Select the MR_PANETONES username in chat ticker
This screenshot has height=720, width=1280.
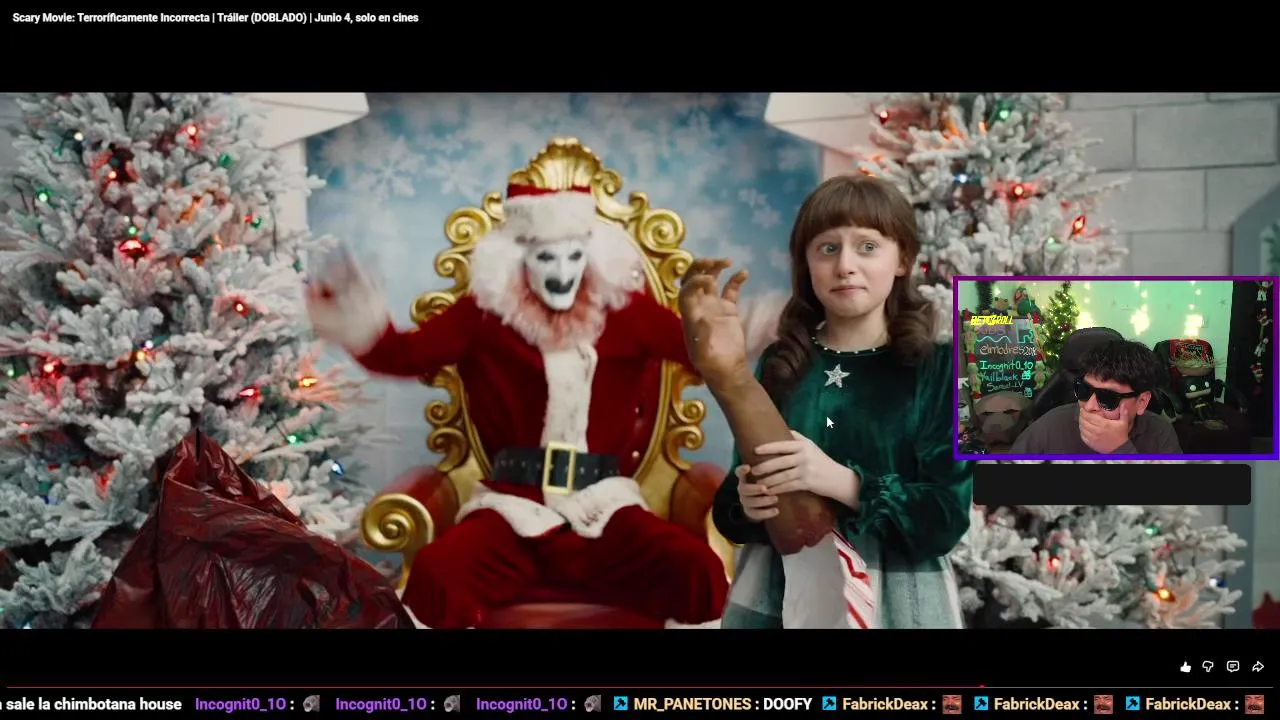coord(692,704)
